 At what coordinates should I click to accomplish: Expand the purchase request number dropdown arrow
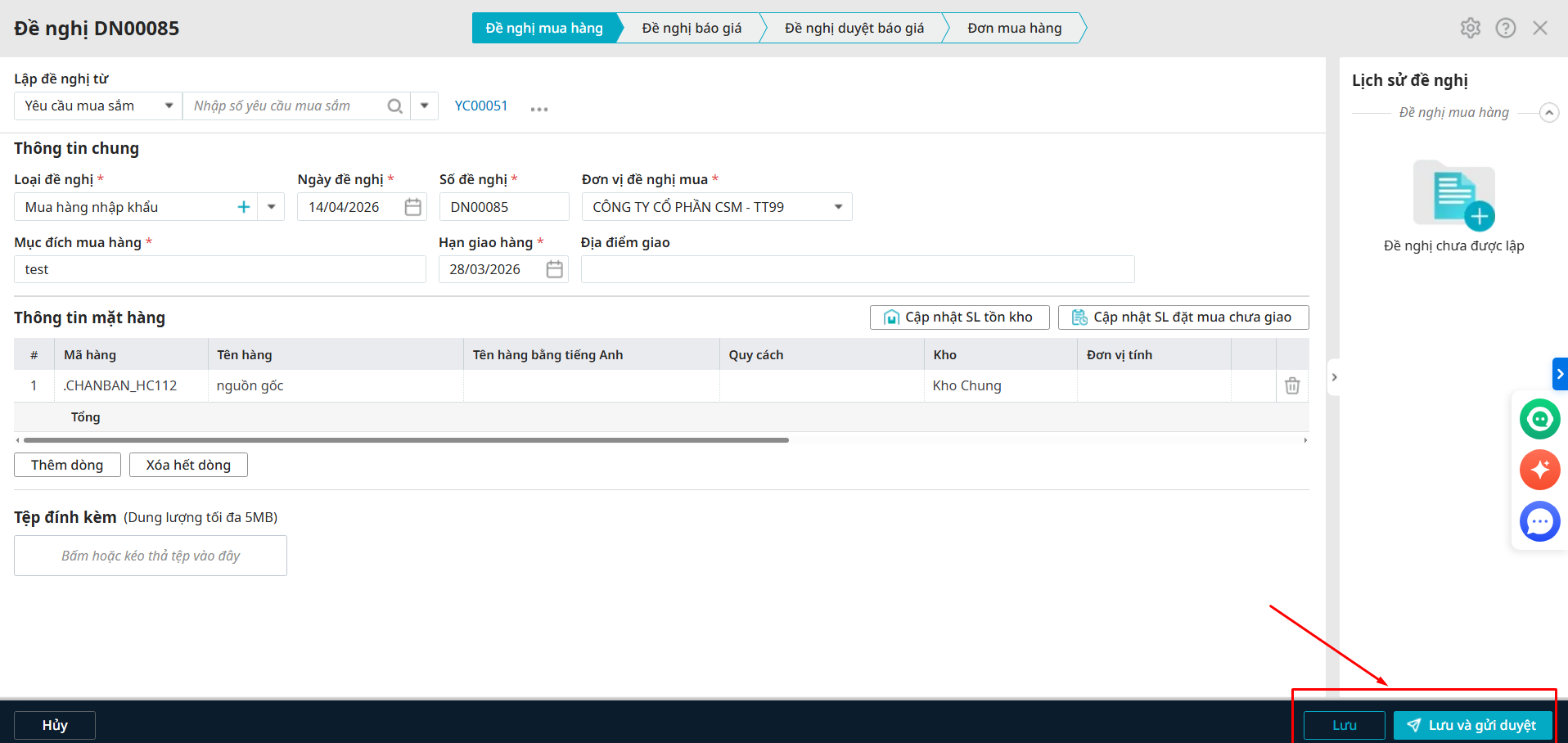[x=424, y=106]
